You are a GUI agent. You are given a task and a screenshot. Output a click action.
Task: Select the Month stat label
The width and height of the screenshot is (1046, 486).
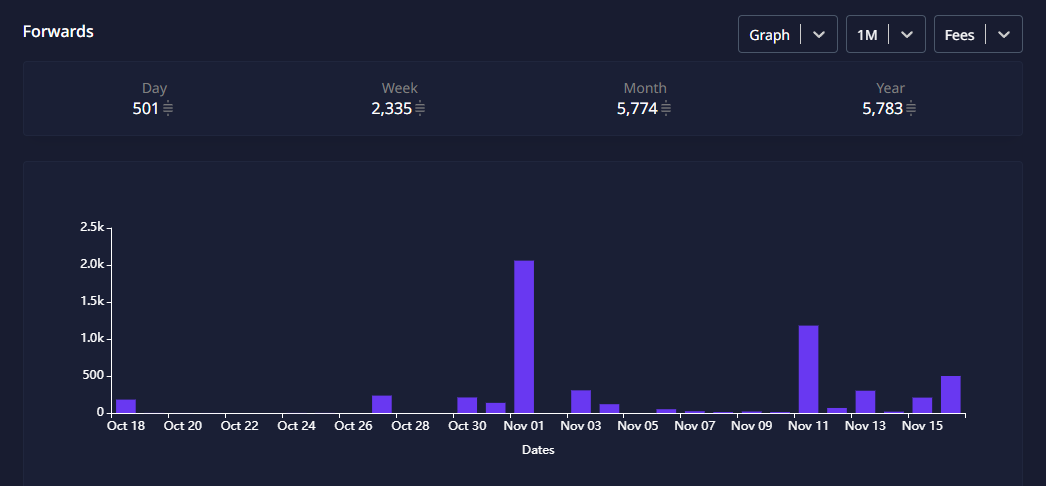pos(645,88)
